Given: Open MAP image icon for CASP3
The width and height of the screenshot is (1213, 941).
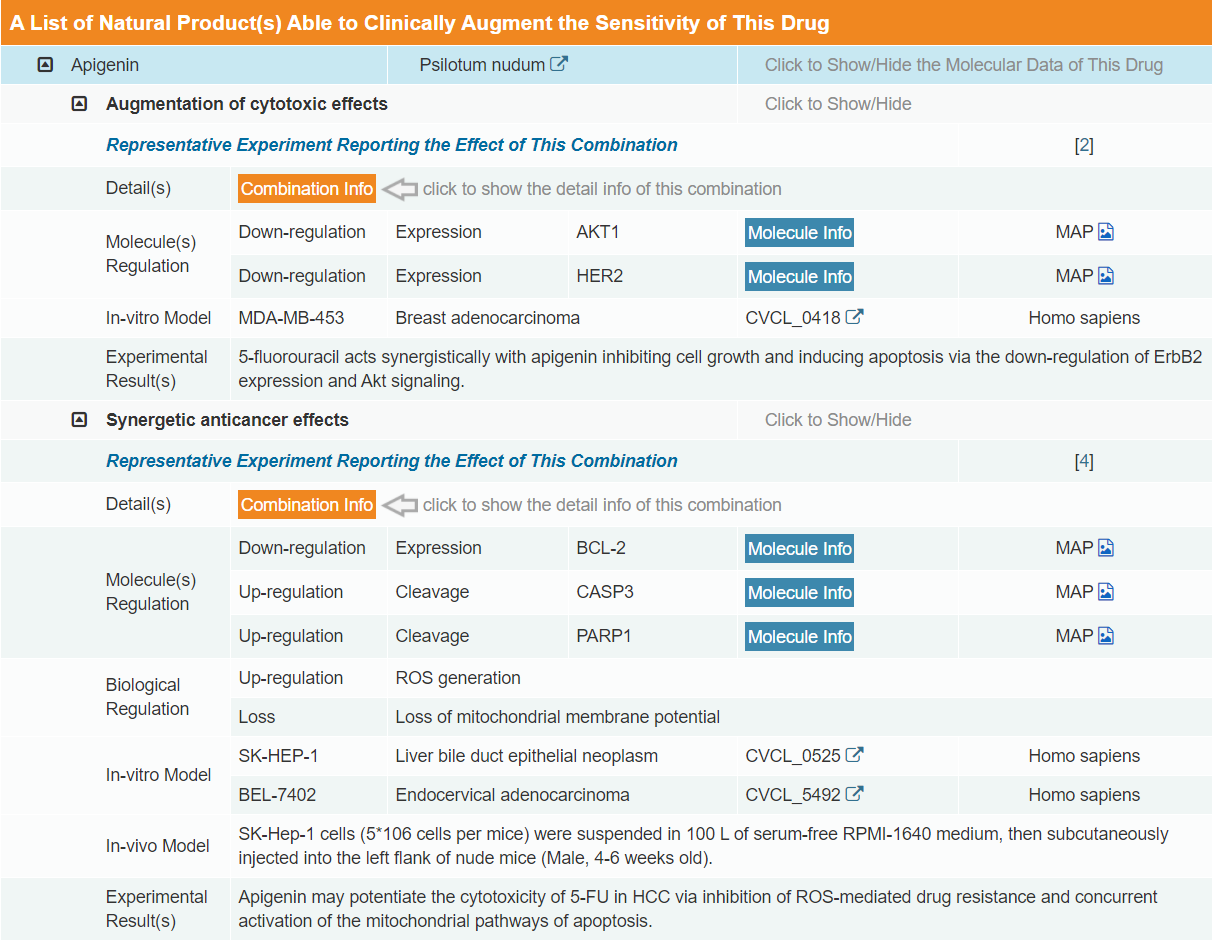Looking at the screenshot, I should pos(1105,592).
